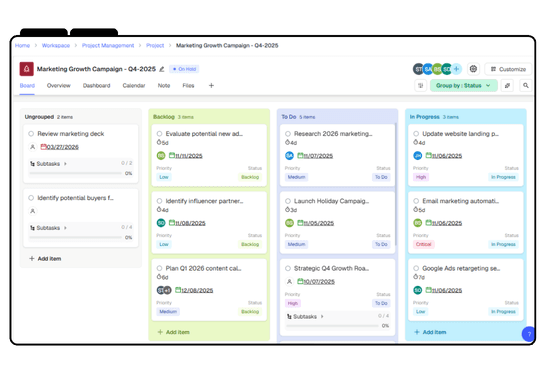
Task: Add item to the In Progress column
Action: (x=430, y=332)
